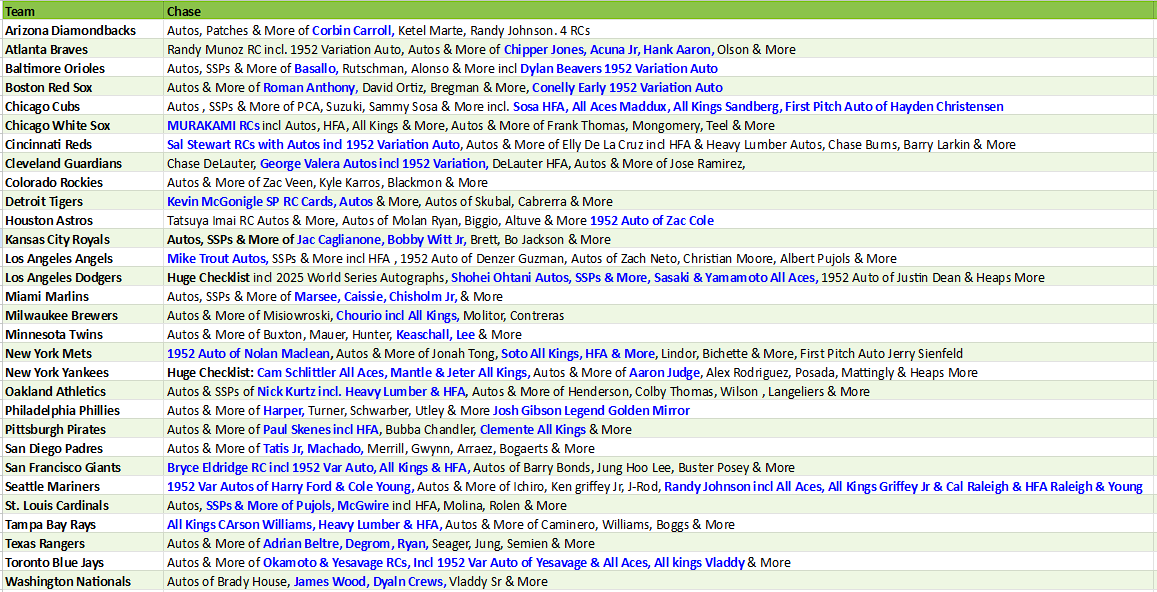The height and width of the screenshot is (592, 1157).
Task: Select the Roman Anthony chase cell
Action: tap(660, 88)
